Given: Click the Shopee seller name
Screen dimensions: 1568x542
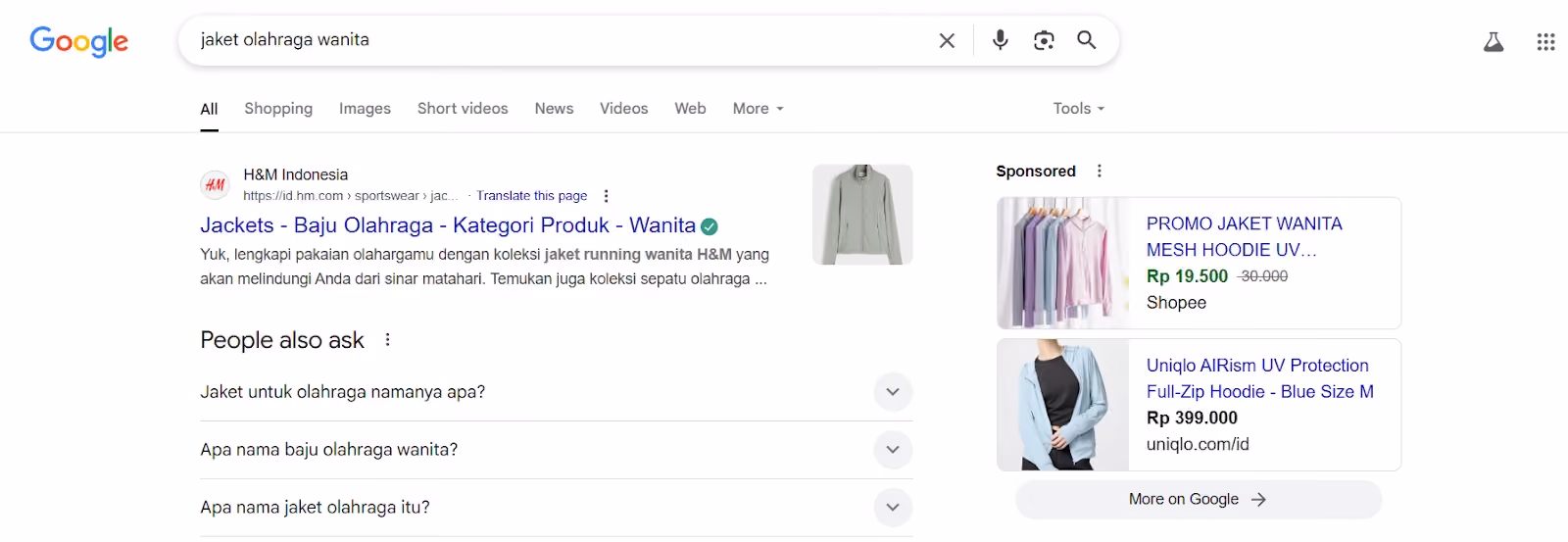Looking at the screenshot, I should point(1176,303).
